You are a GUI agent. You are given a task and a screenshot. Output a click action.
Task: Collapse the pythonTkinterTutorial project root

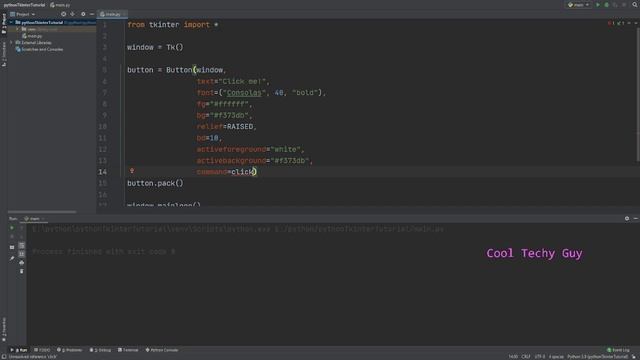tap(11, 22)
